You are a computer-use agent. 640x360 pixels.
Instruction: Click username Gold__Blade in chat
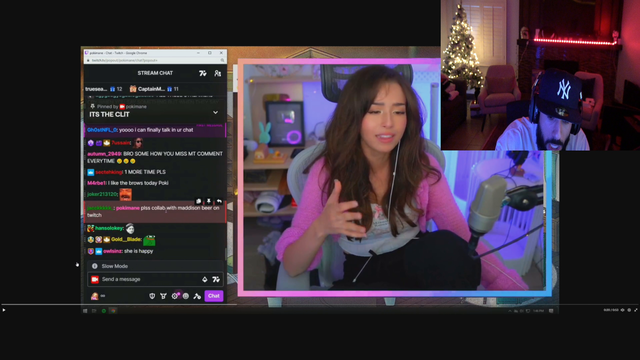point(126,239)
